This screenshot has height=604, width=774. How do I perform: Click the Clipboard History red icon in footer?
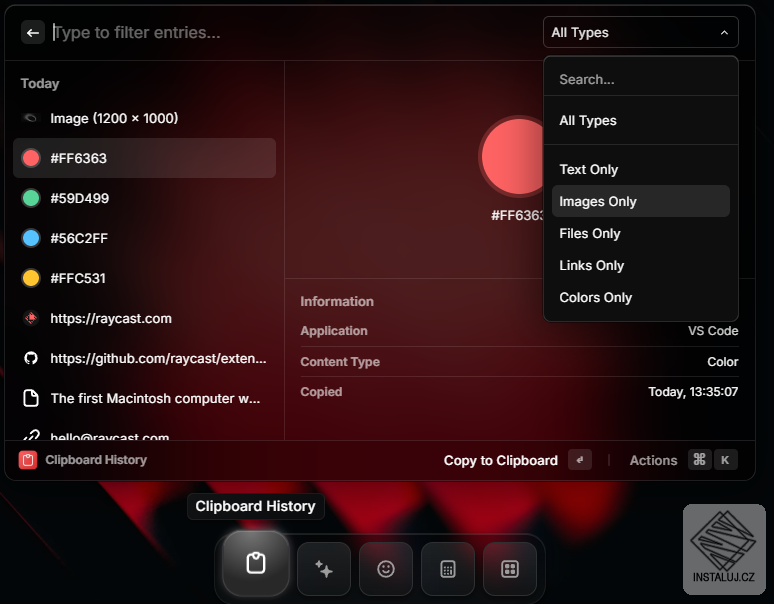pos(28,460)
